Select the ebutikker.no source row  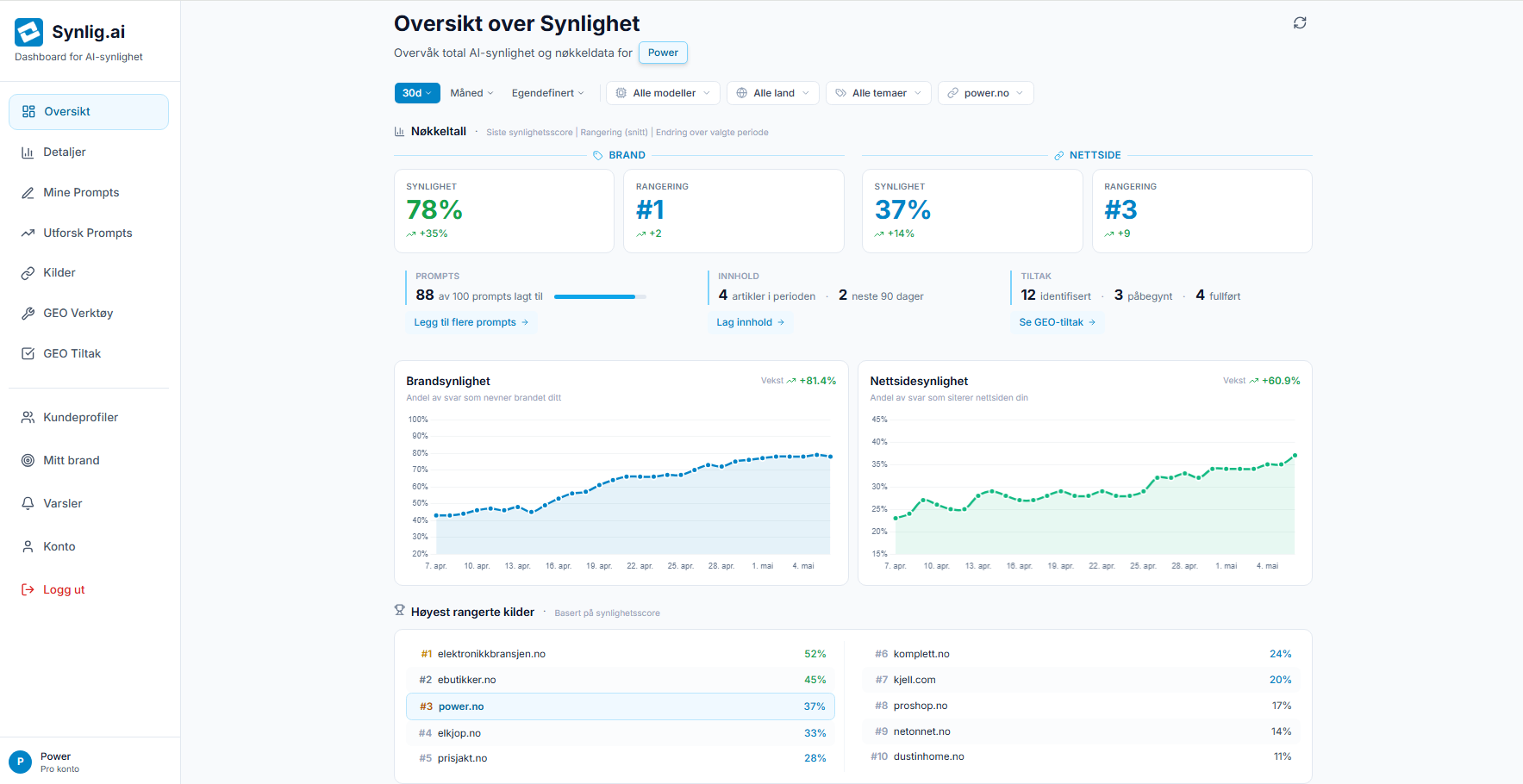coord(621,680)
